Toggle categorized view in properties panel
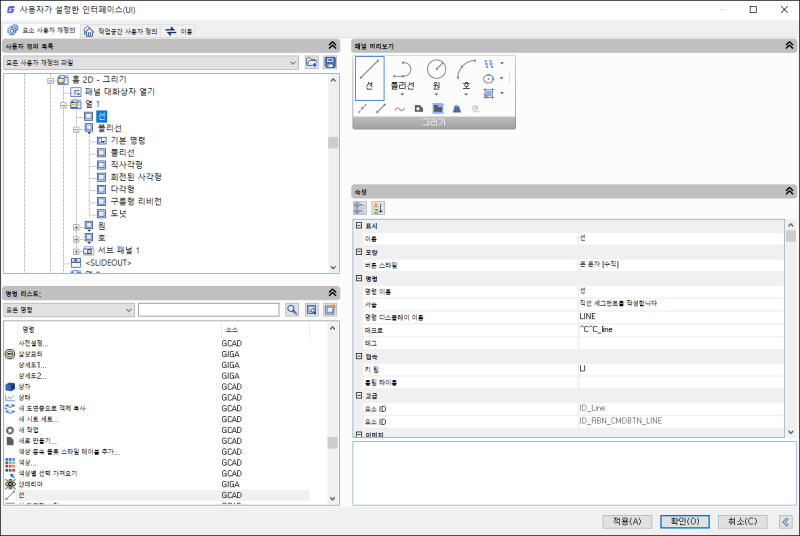 coord(360,208)
